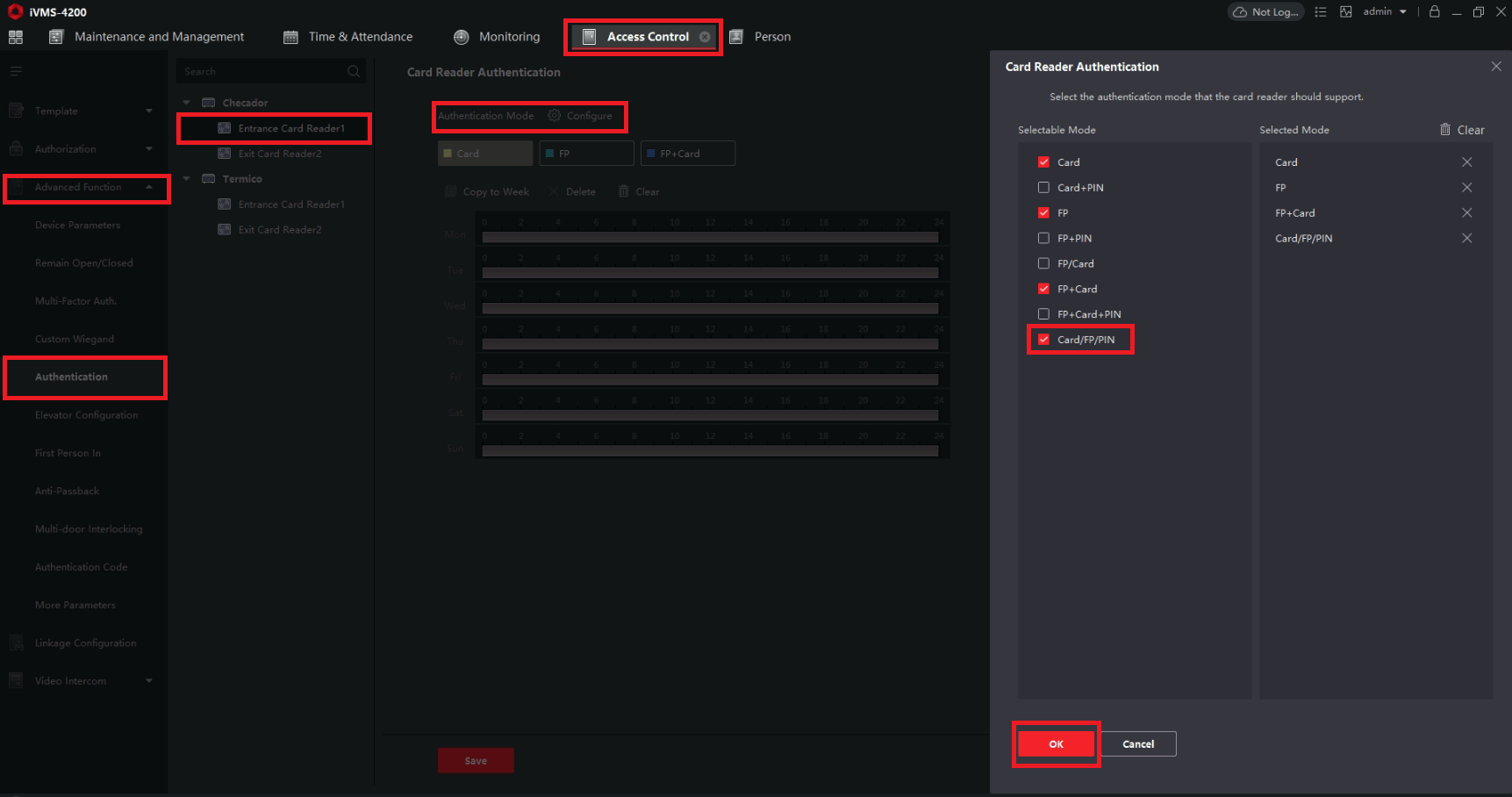Image resolution: width=1512 pixels, height=797 pixels.
Task: Click the Clear trash icon in Selected Mode
Action: [x=1445, y=129]
